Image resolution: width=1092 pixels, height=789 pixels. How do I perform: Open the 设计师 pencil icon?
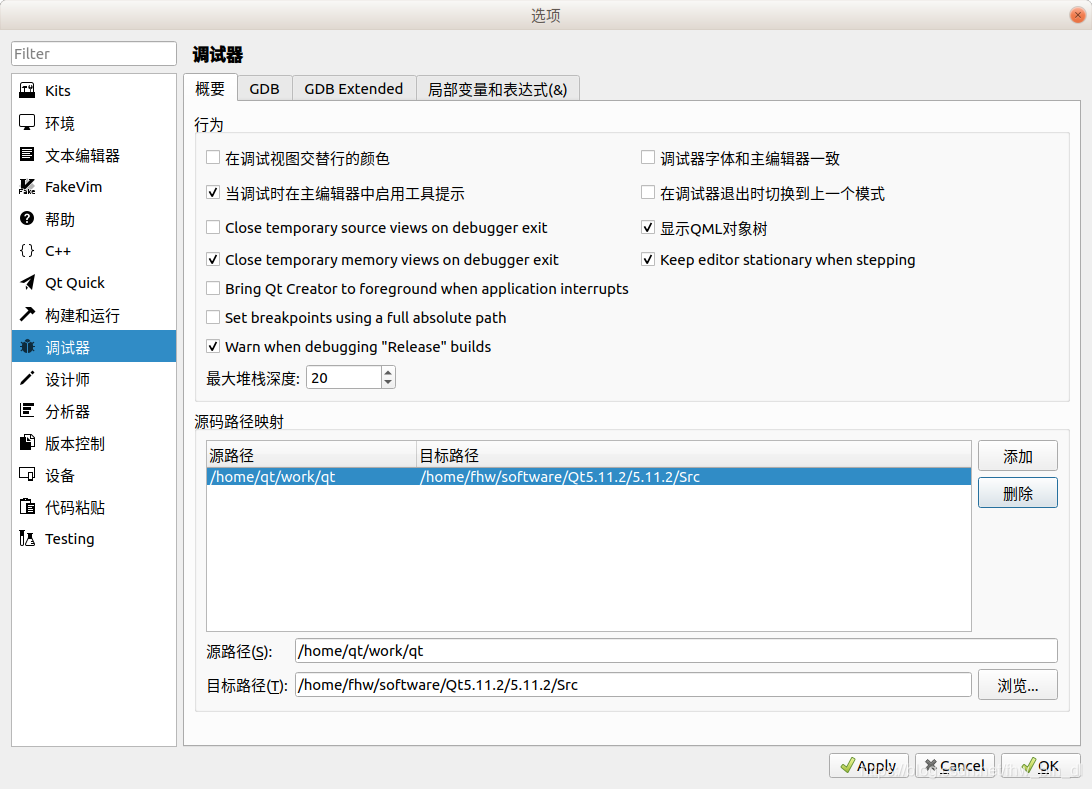27,379
